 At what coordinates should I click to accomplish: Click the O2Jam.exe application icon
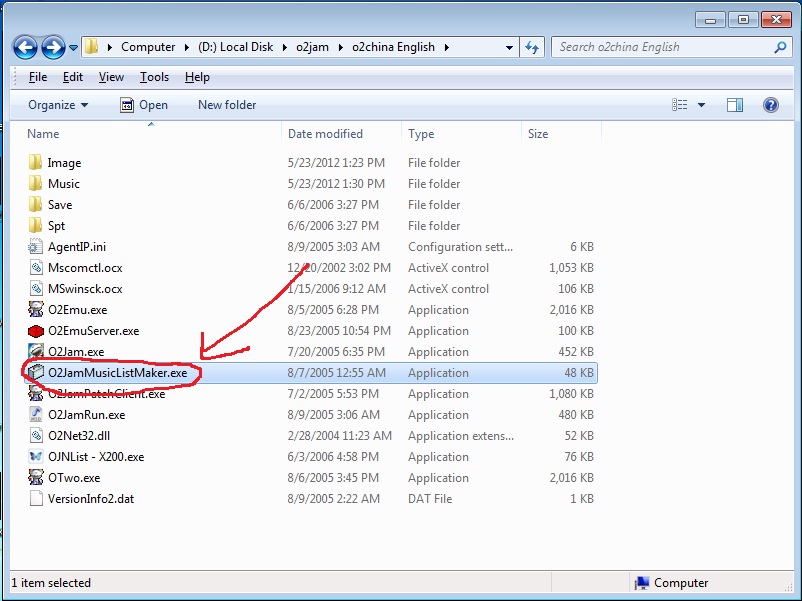point(36,352)
